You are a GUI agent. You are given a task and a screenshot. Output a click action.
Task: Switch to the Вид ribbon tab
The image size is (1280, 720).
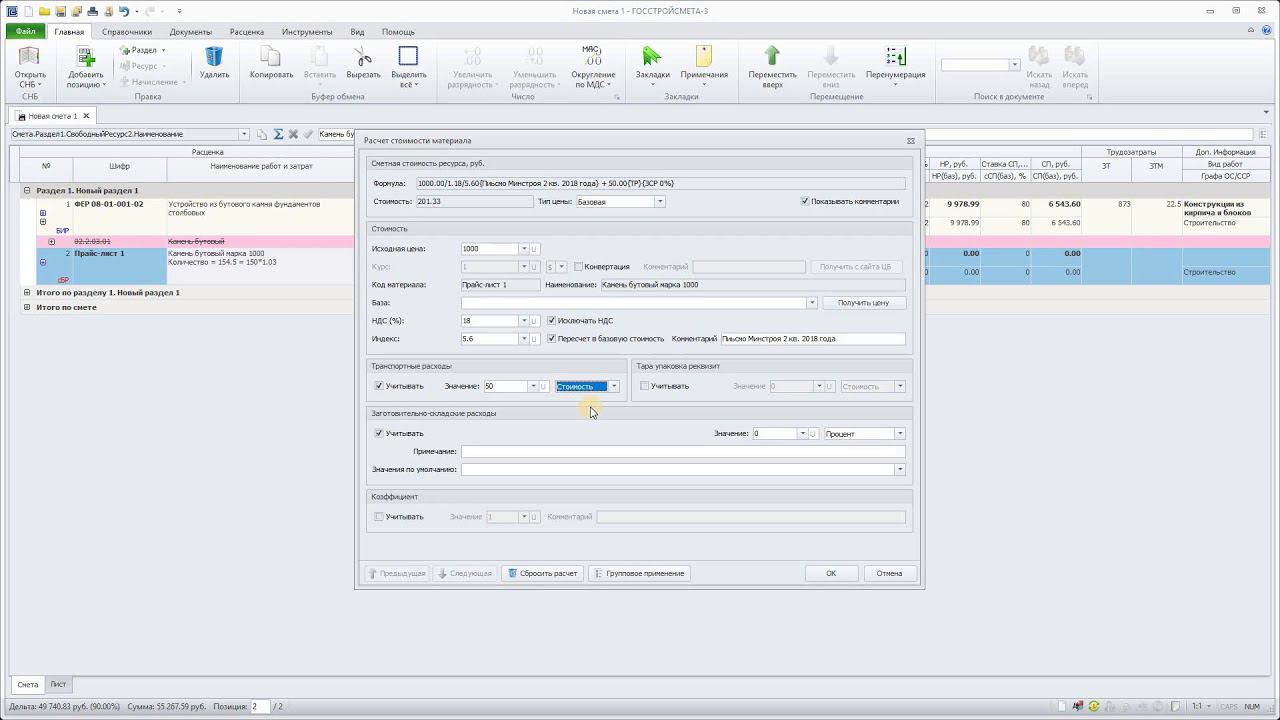(357, 32)
